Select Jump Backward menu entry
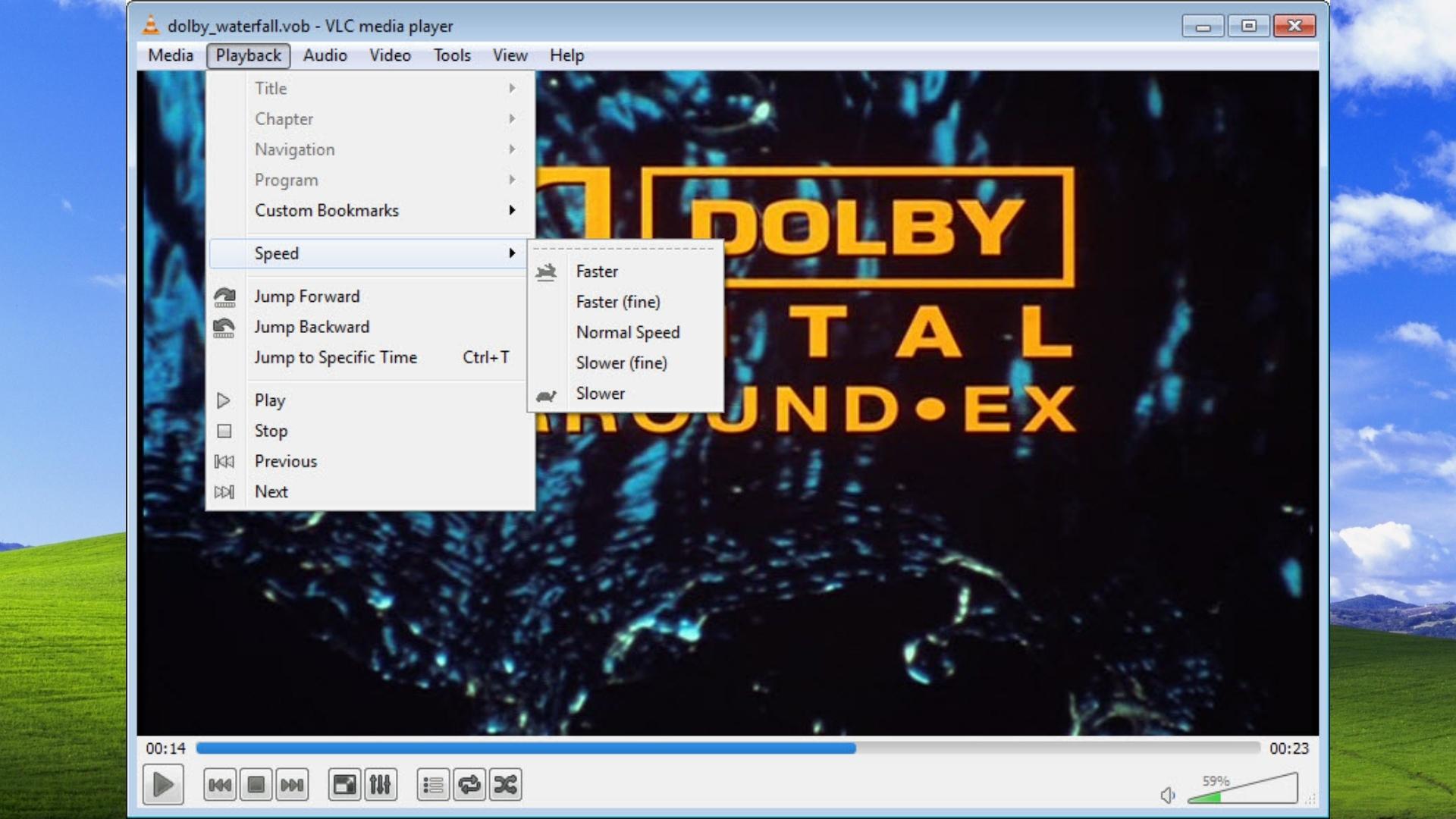The image size is (1456, 819). 370,327
